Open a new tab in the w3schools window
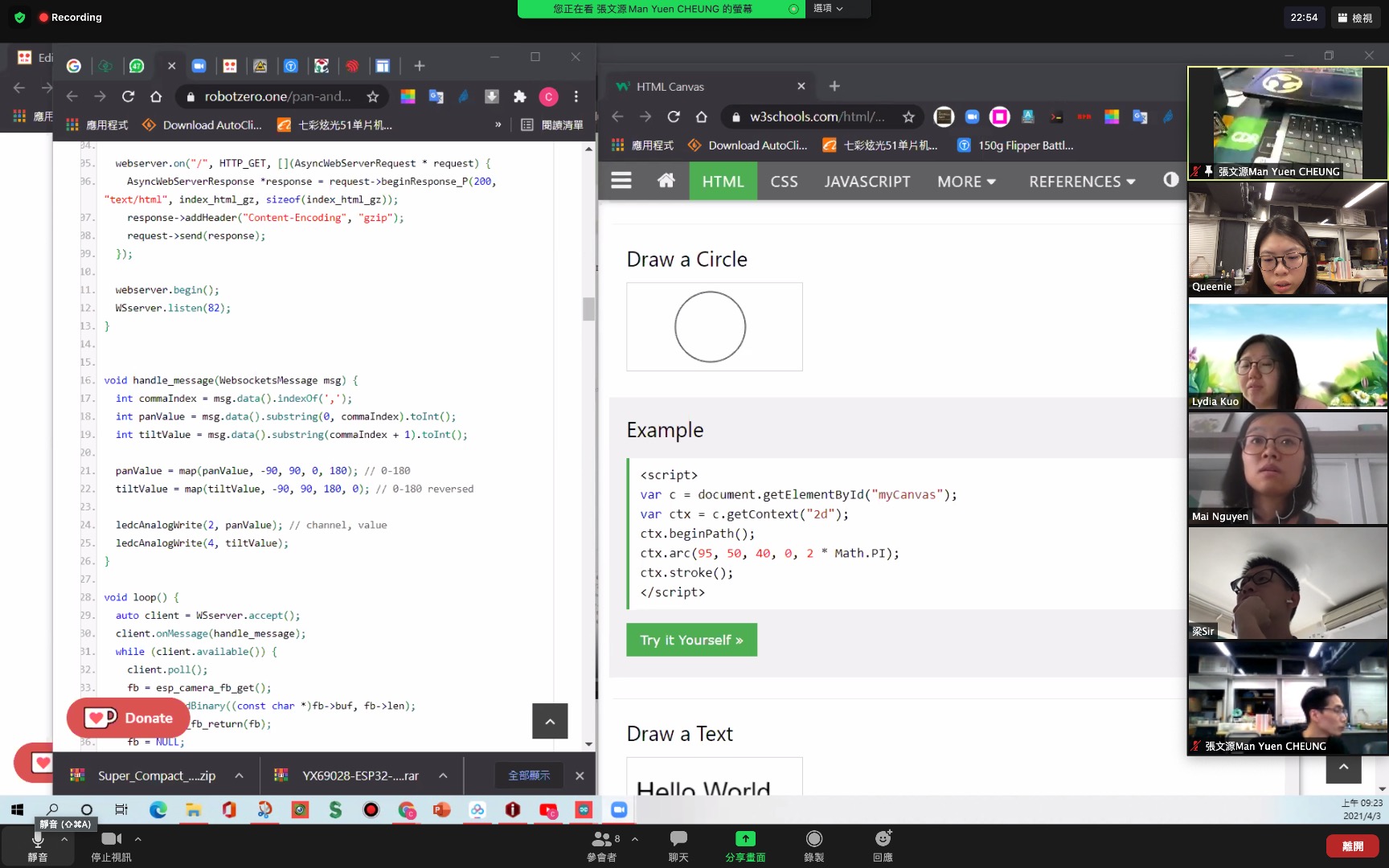The image size is (1389, 868). (834, 86)
